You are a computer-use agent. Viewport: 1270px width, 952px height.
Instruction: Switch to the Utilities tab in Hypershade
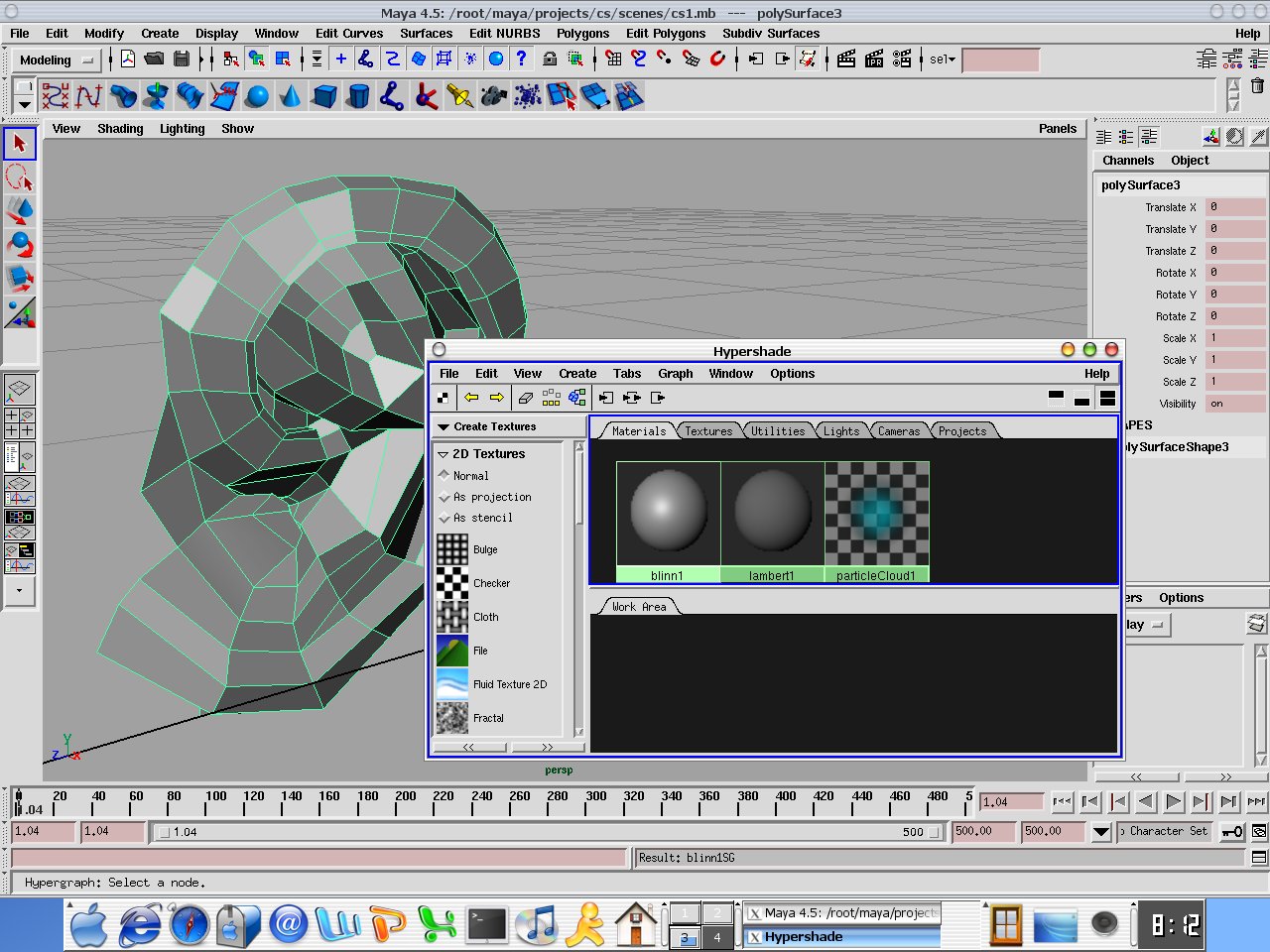coord(778,431)
